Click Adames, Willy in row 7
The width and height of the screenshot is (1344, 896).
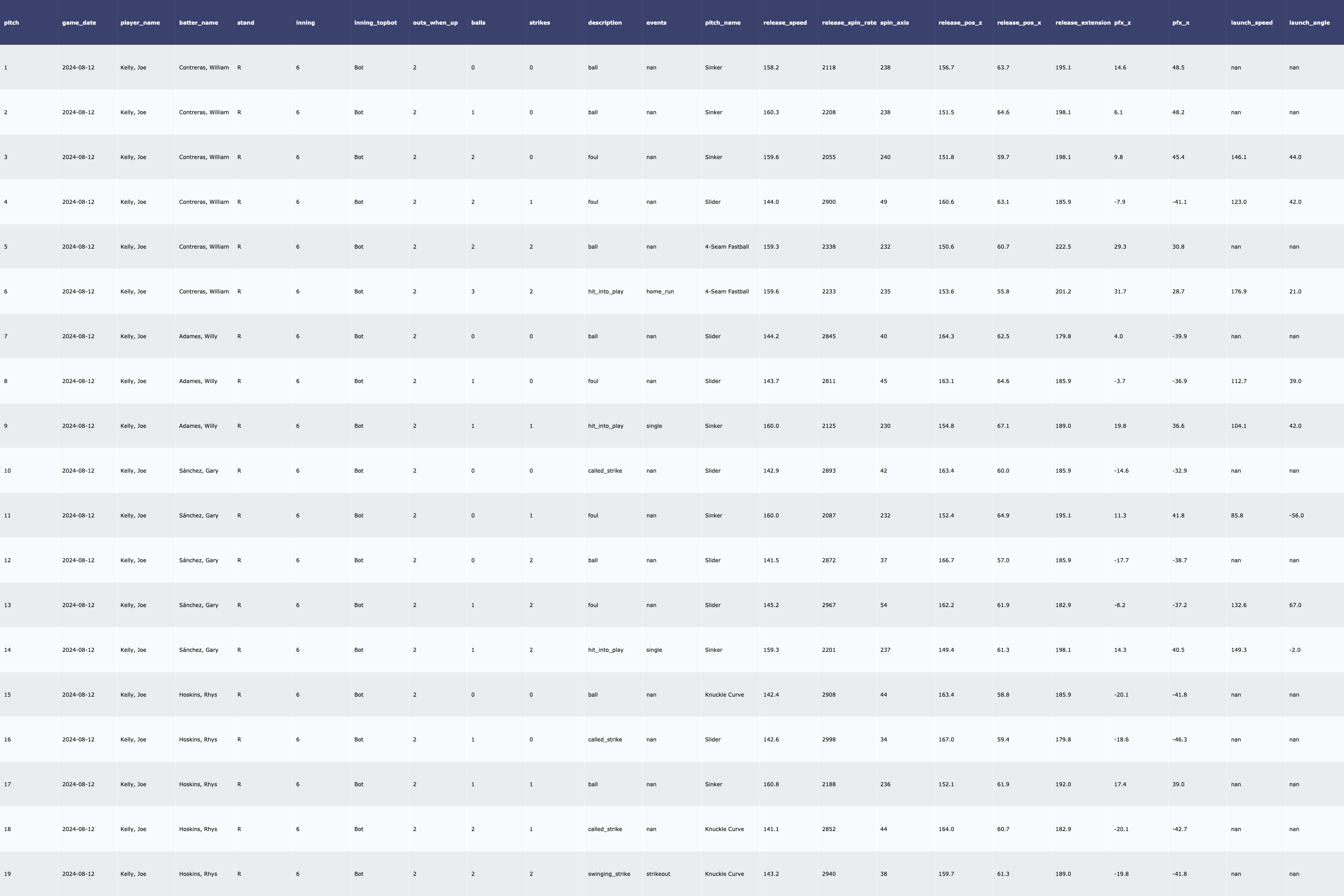point(198,336)
